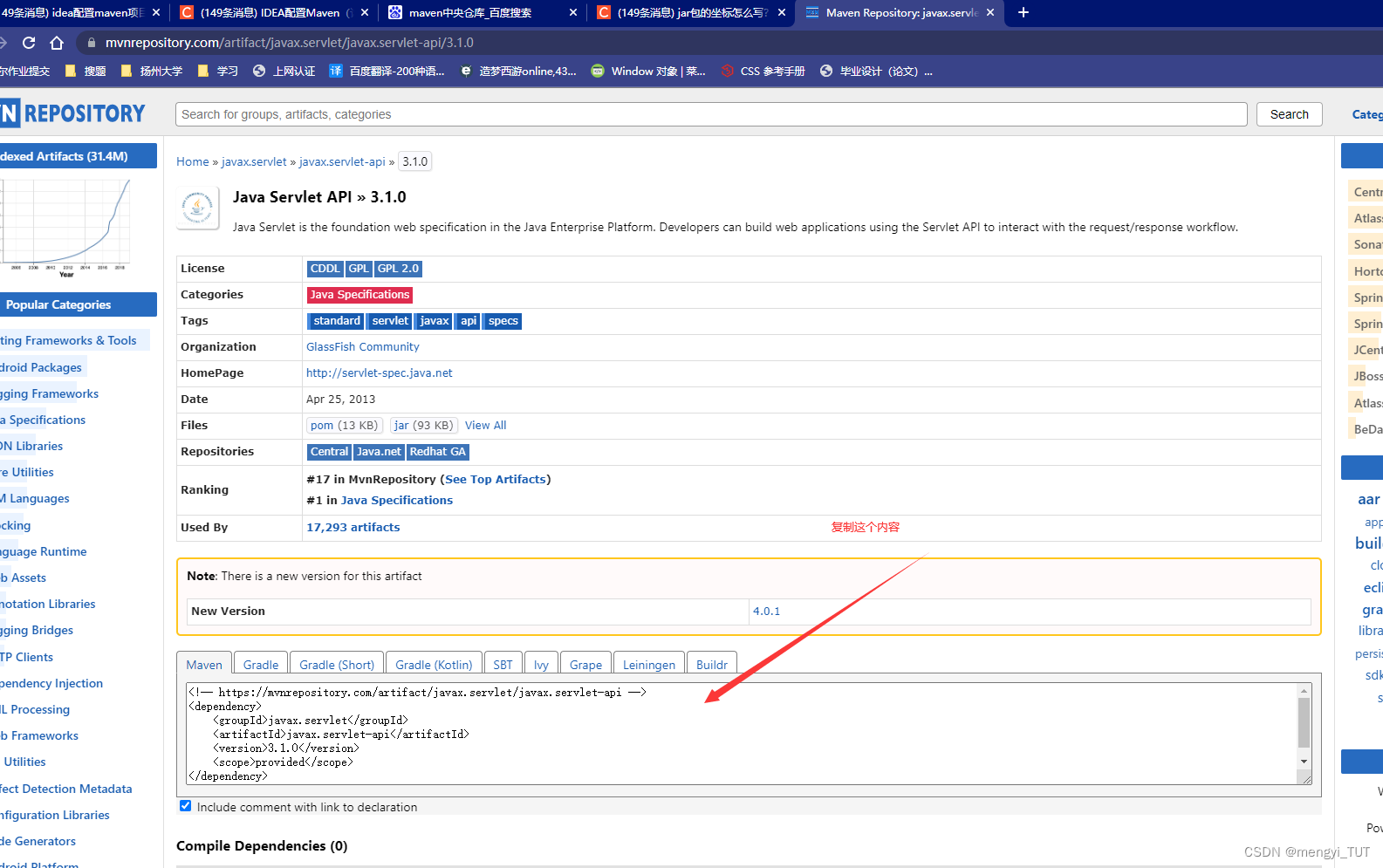
Task: Select the Leiningen tab
Action: (649, 664)
